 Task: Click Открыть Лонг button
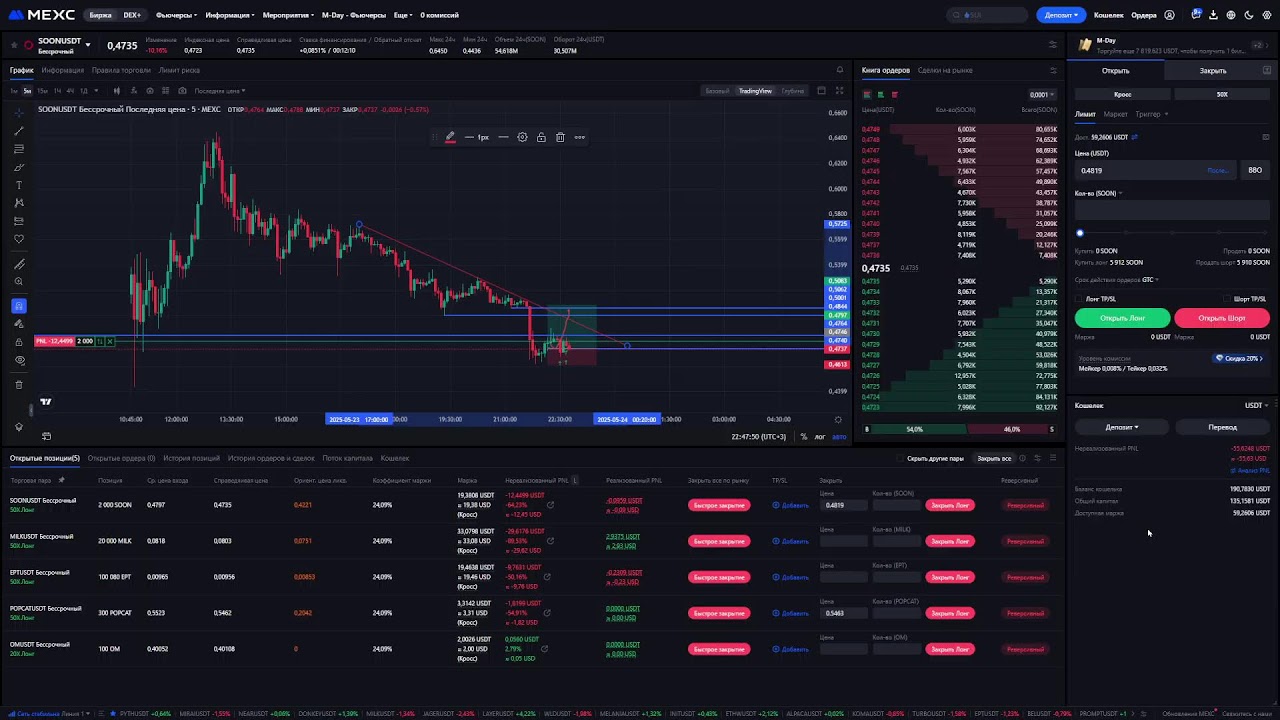(x=1122, y=318)
